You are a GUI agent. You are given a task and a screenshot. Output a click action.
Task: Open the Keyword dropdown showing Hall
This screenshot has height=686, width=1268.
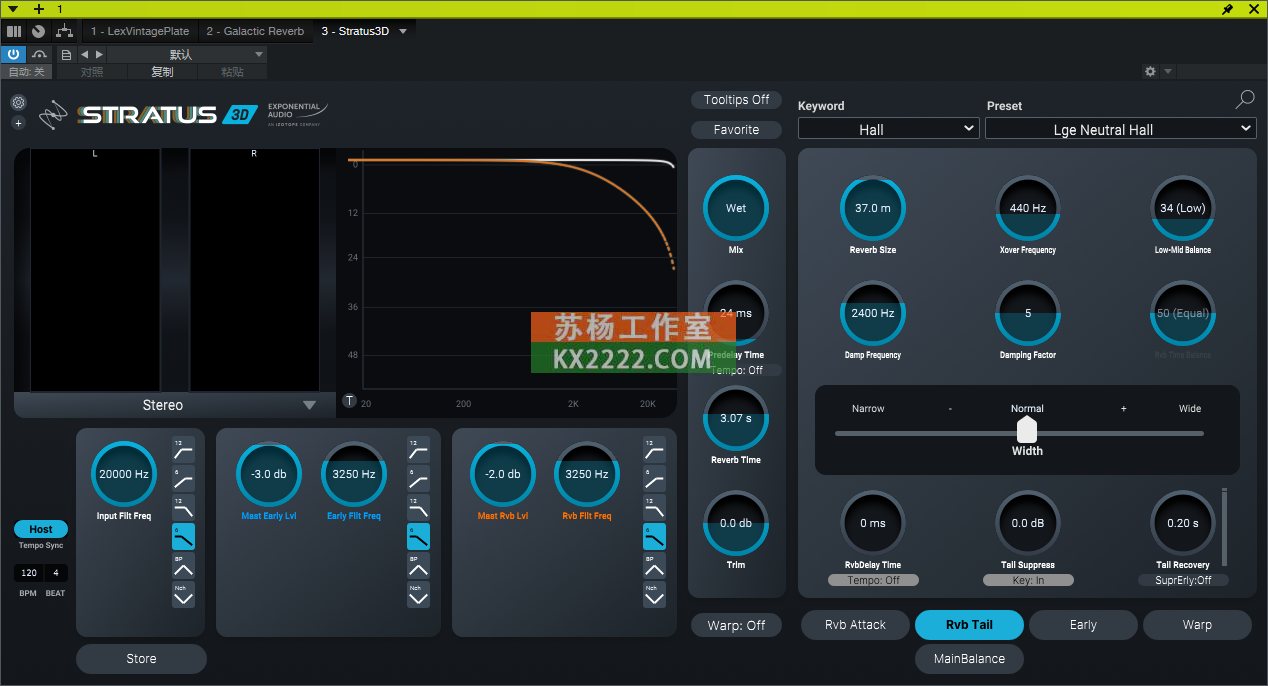coord(888,129)
